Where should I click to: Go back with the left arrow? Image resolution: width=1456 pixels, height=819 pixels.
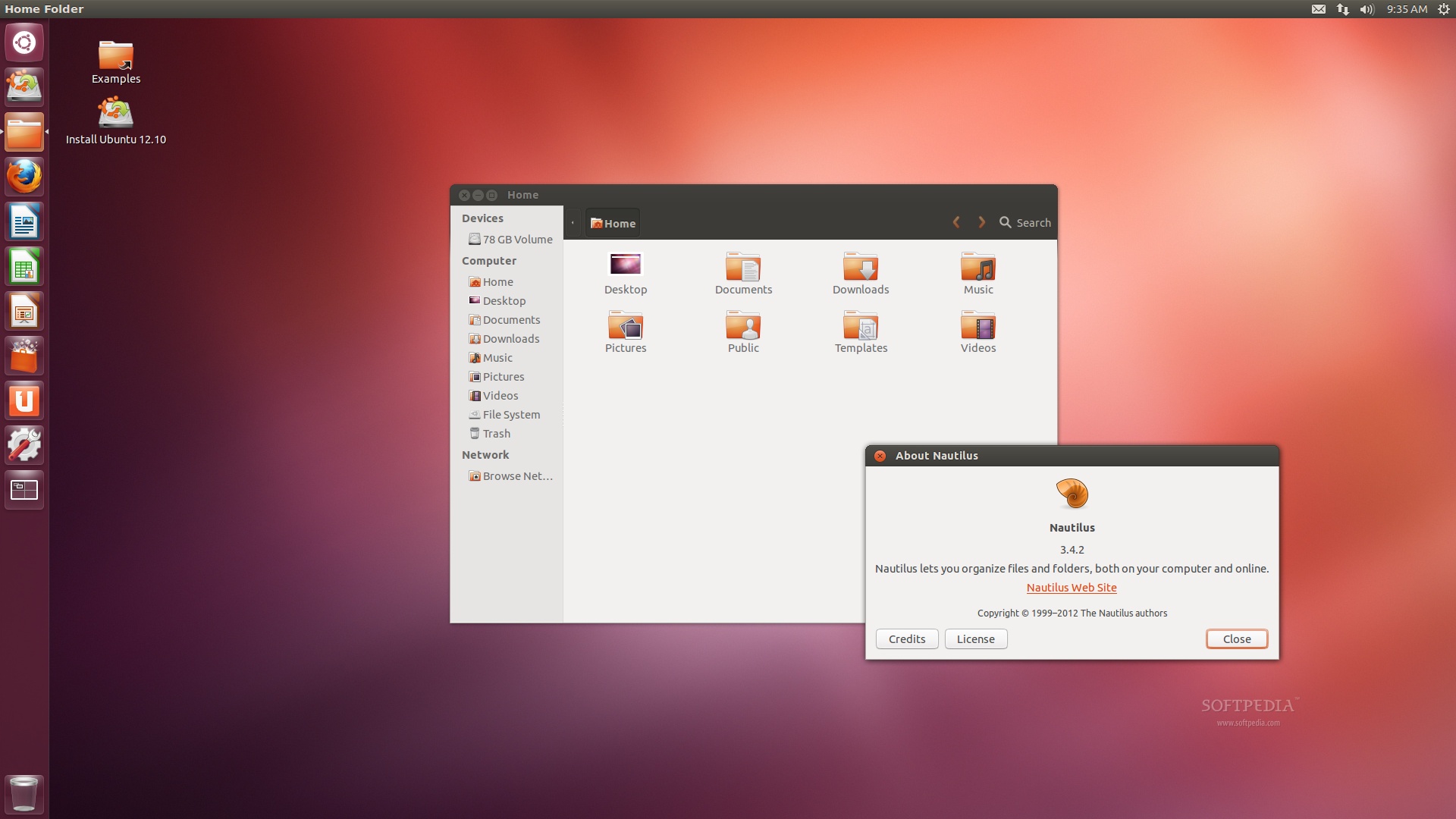956,222
